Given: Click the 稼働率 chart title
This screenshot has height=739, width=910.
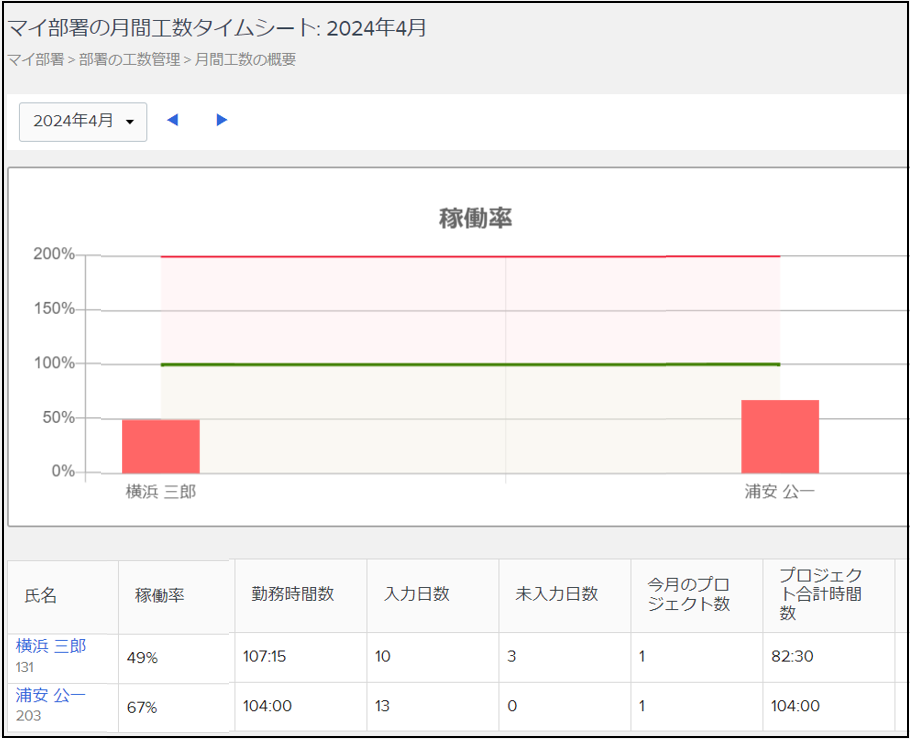Looking at the screenshot, I should click(x=475, y=218).
